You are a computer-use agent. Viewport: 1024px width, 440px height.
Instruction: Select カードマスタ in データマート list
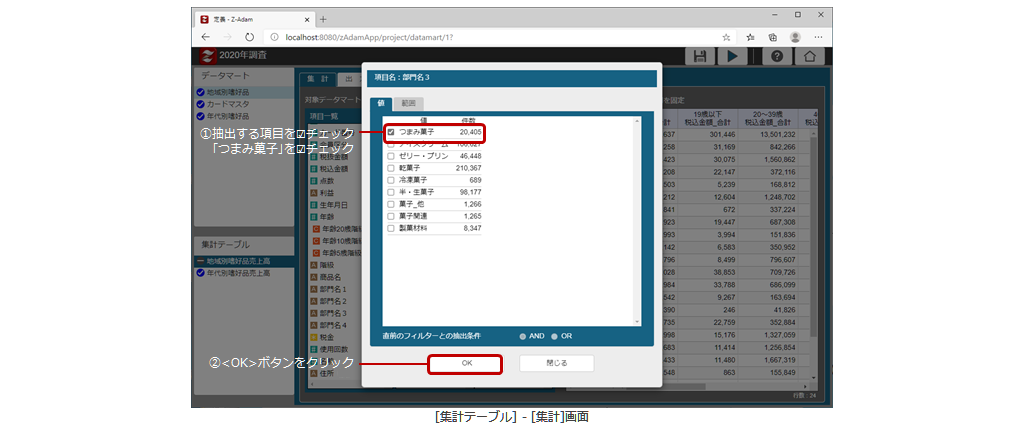(x=244, y=104)
